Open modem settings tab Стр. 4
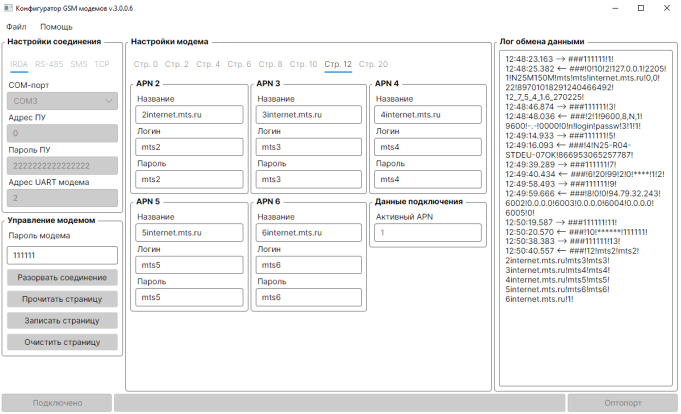This screenshot has width=681, height=414. pyautogui.click(x=208, y=64)
